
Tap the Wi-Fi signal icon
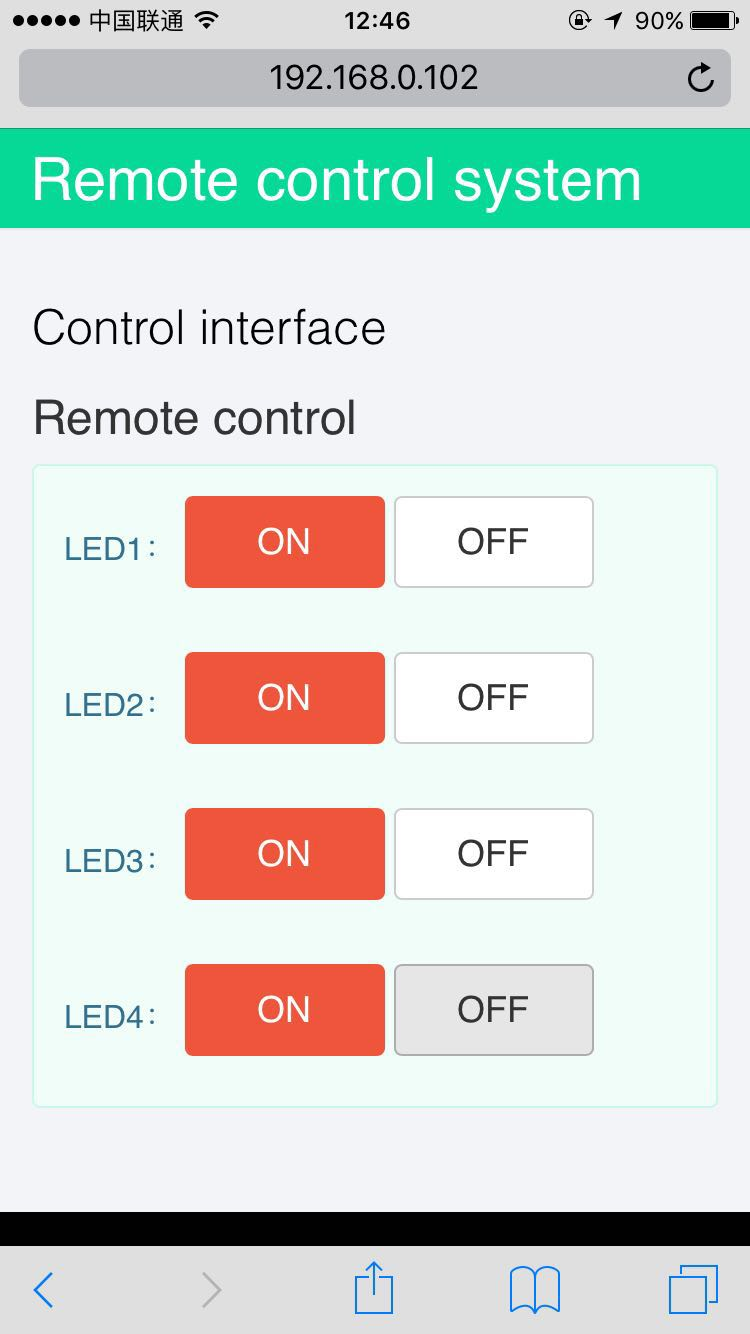click(207, 20)
